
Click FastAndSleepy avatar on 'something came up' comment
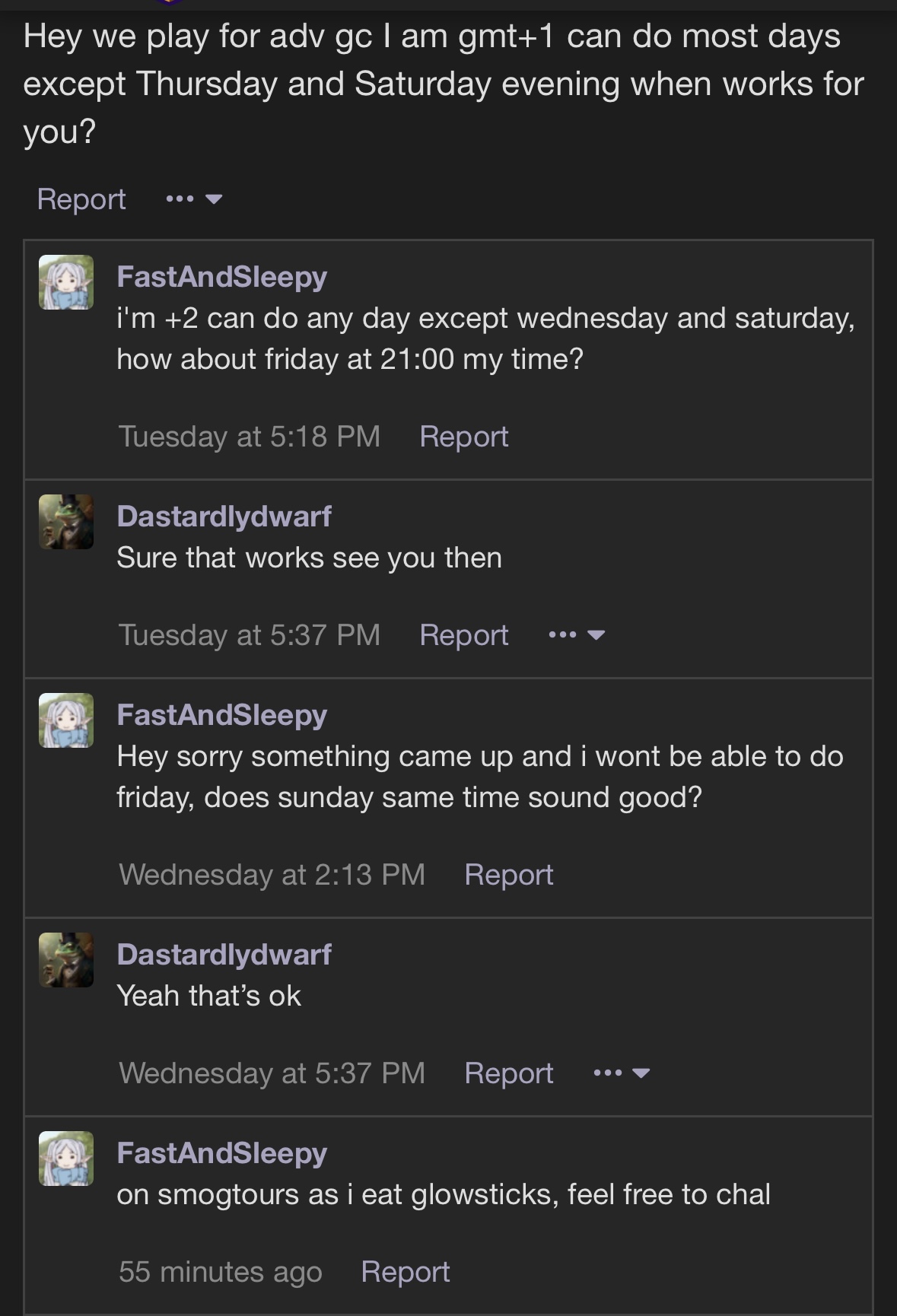pyautogui.click(x=66, y=720)
